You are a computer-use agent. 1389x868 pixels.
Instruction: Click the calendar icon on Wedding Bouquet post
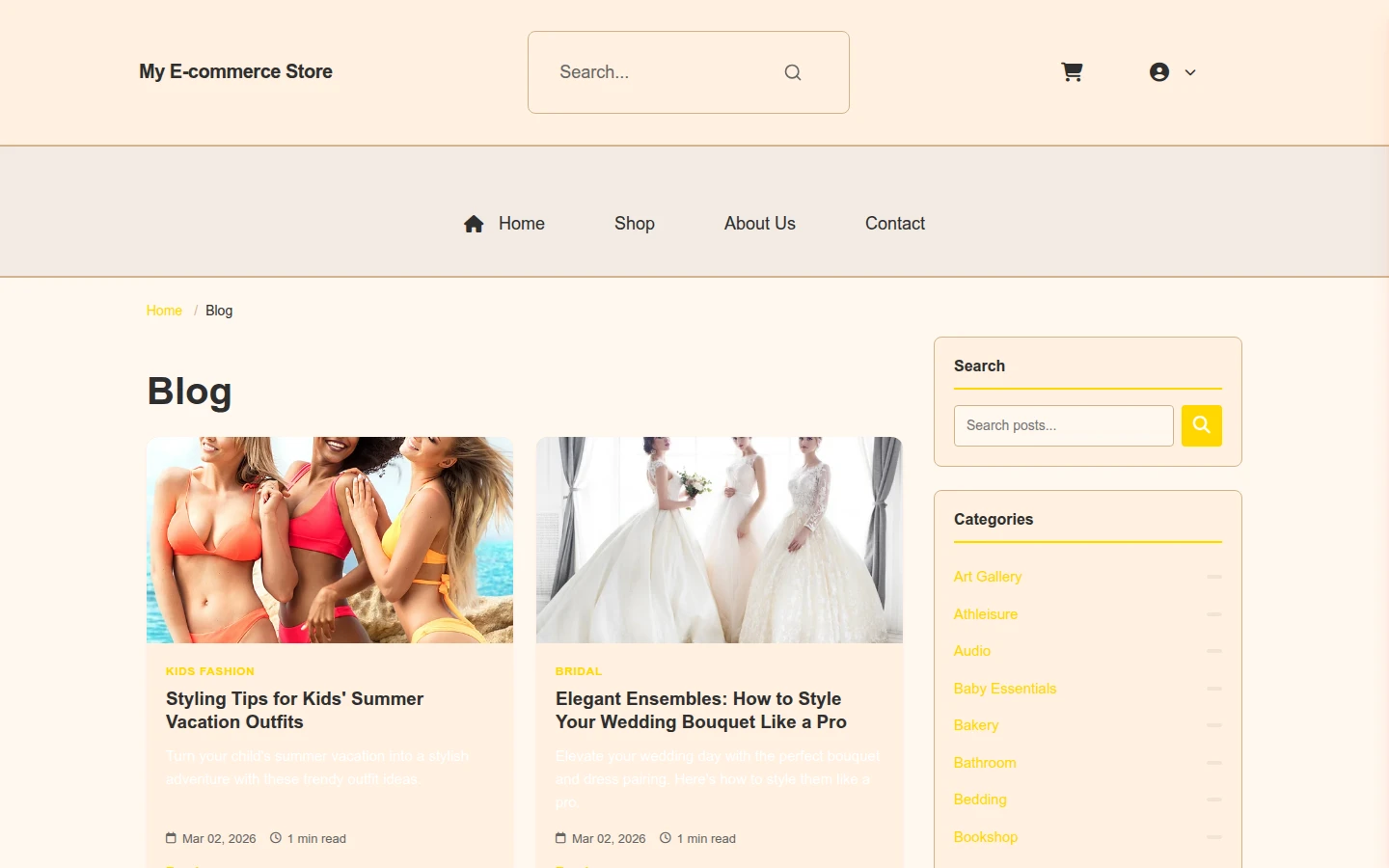point(560,838)
